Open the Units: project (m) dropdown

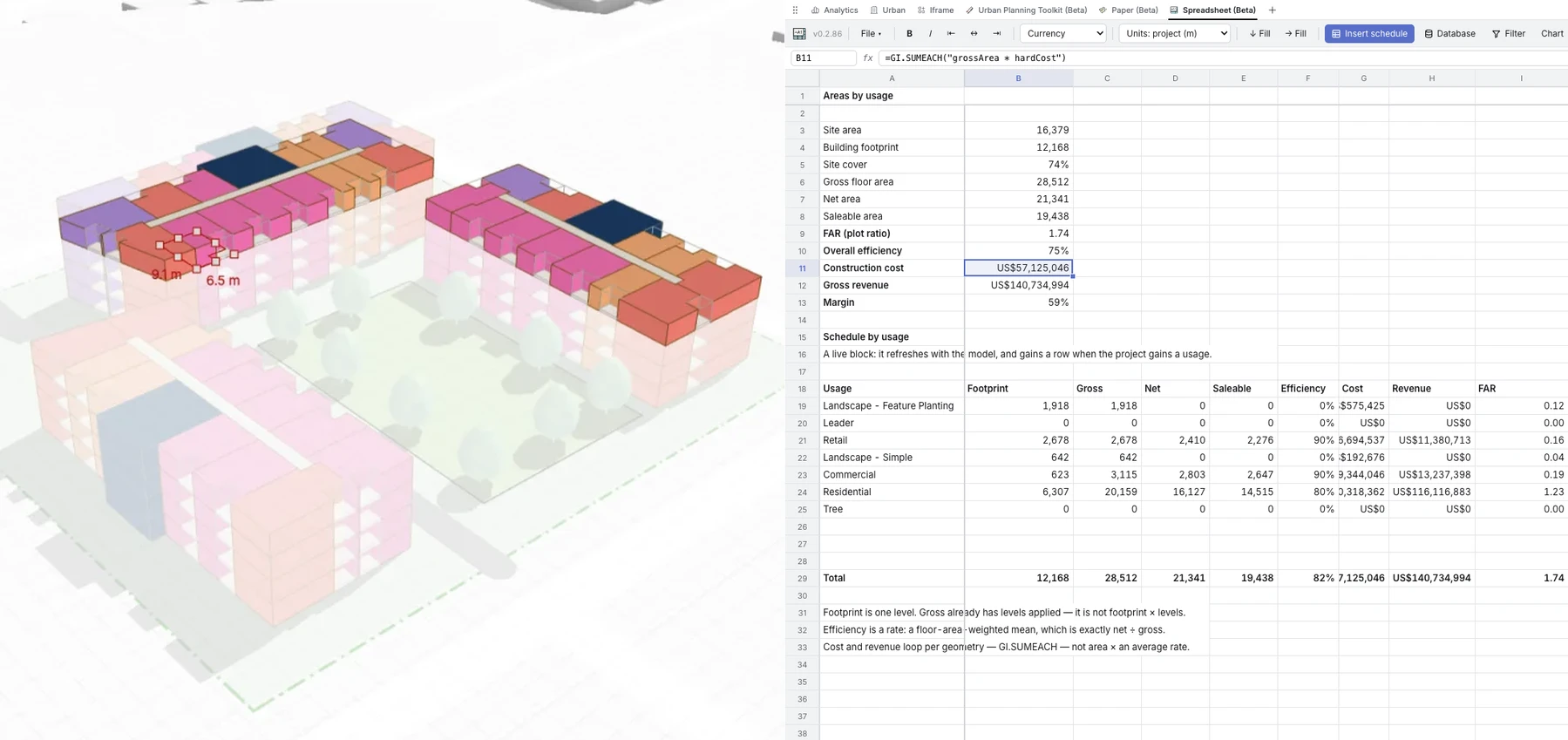pyautogui.click(x=1174, y=34)
